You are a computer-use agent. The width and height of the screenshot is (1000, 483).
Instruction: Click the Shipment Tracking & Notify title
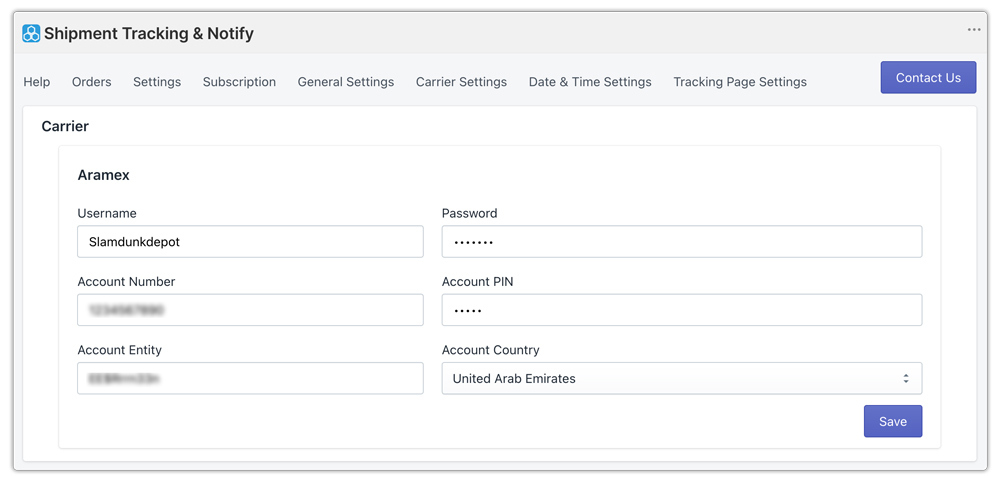pos(149,33)
